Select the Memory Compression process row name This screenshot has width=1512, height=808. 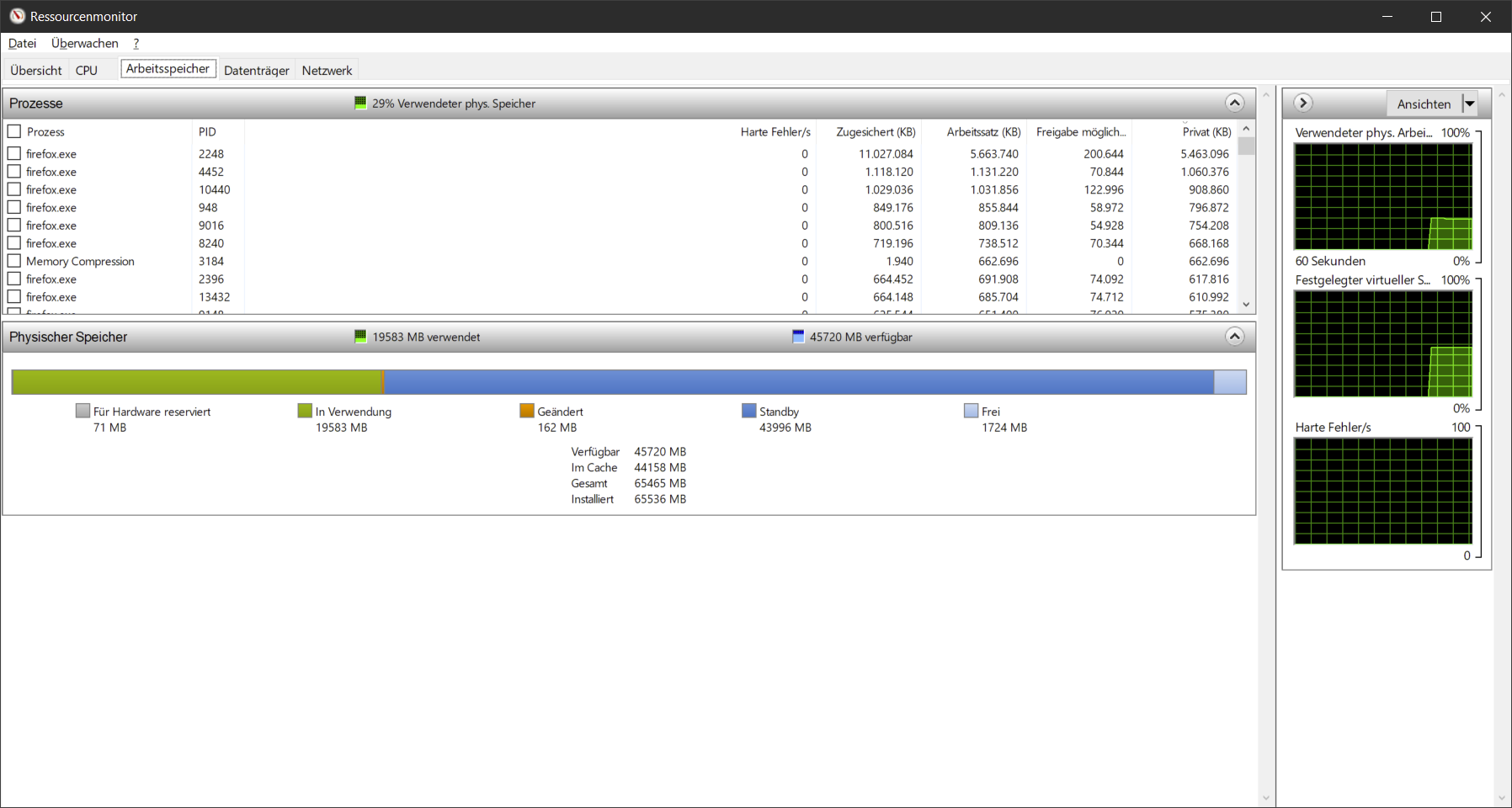coord(80,261)
